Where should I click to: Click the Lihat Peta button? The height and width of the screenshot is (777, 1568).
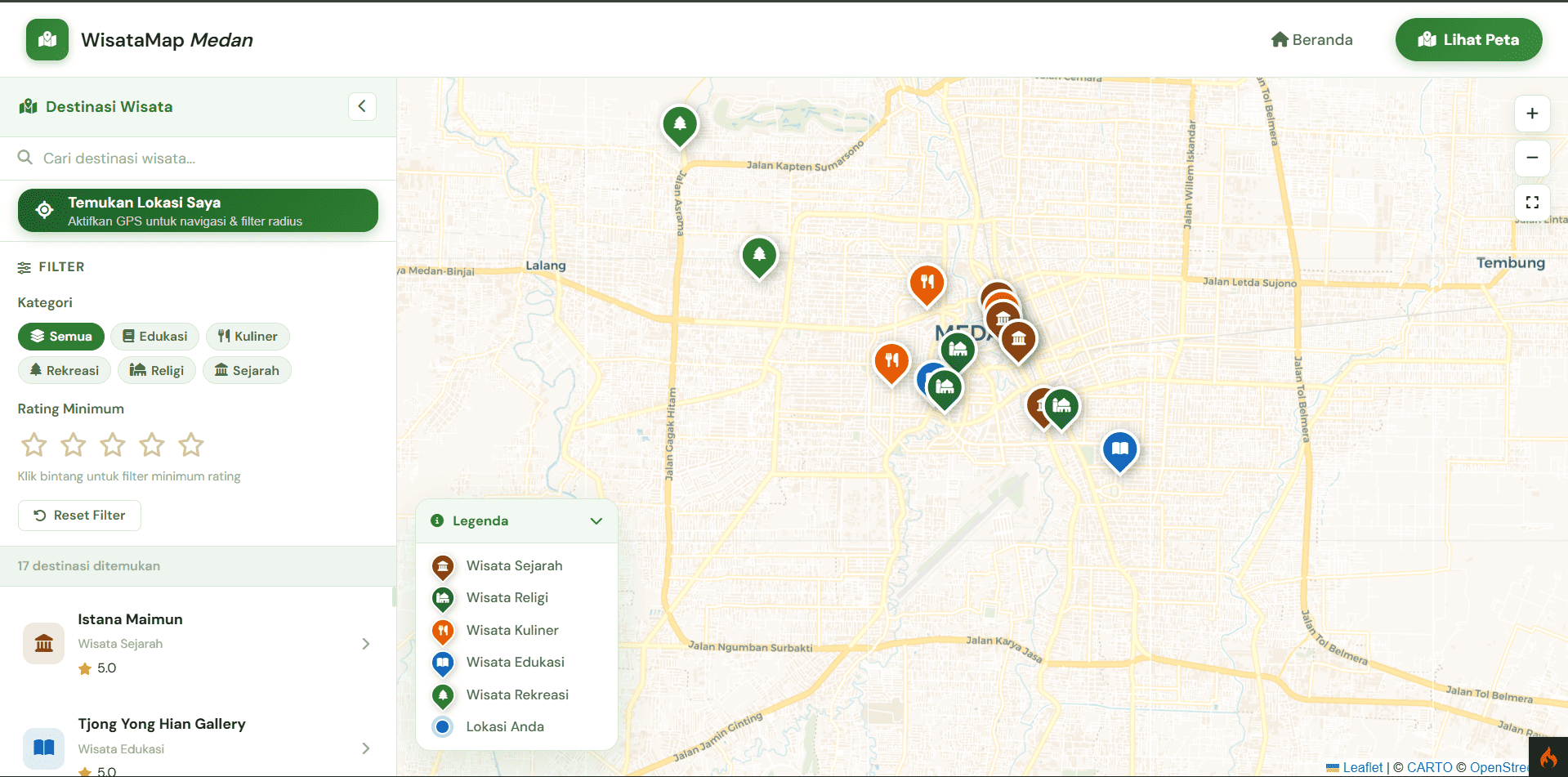pyautogui.click(x=1468, y=39)
